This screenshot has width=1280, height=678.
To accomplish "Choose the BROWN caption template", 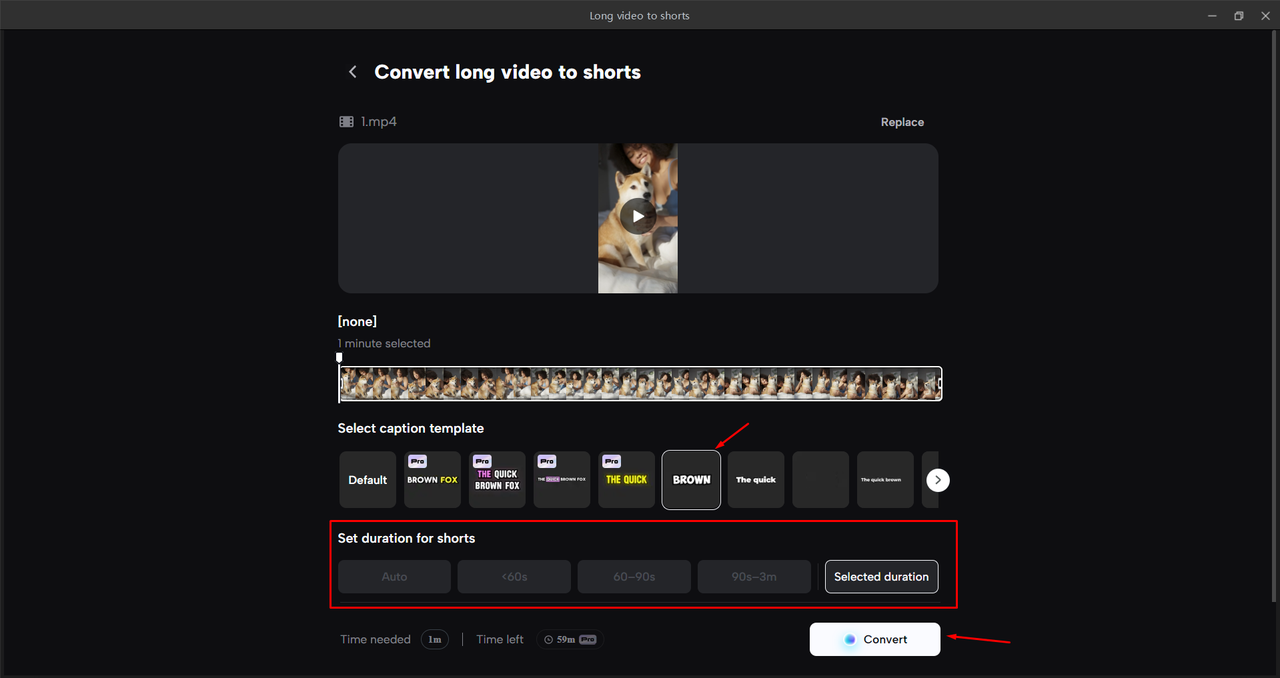I will point(690,480).
